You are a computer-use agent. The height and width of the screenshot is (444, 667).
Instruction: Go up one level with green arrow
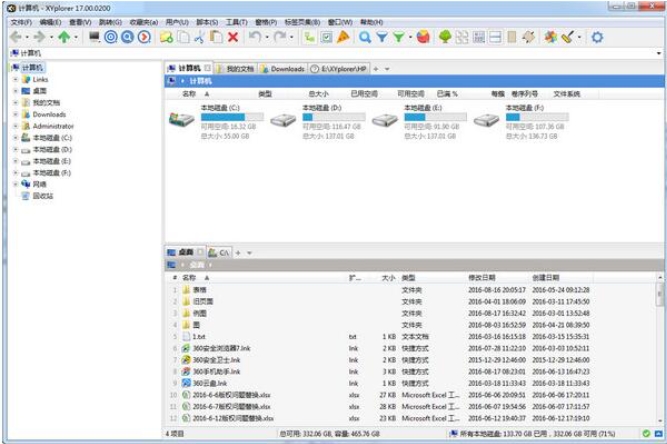point(64,37)
